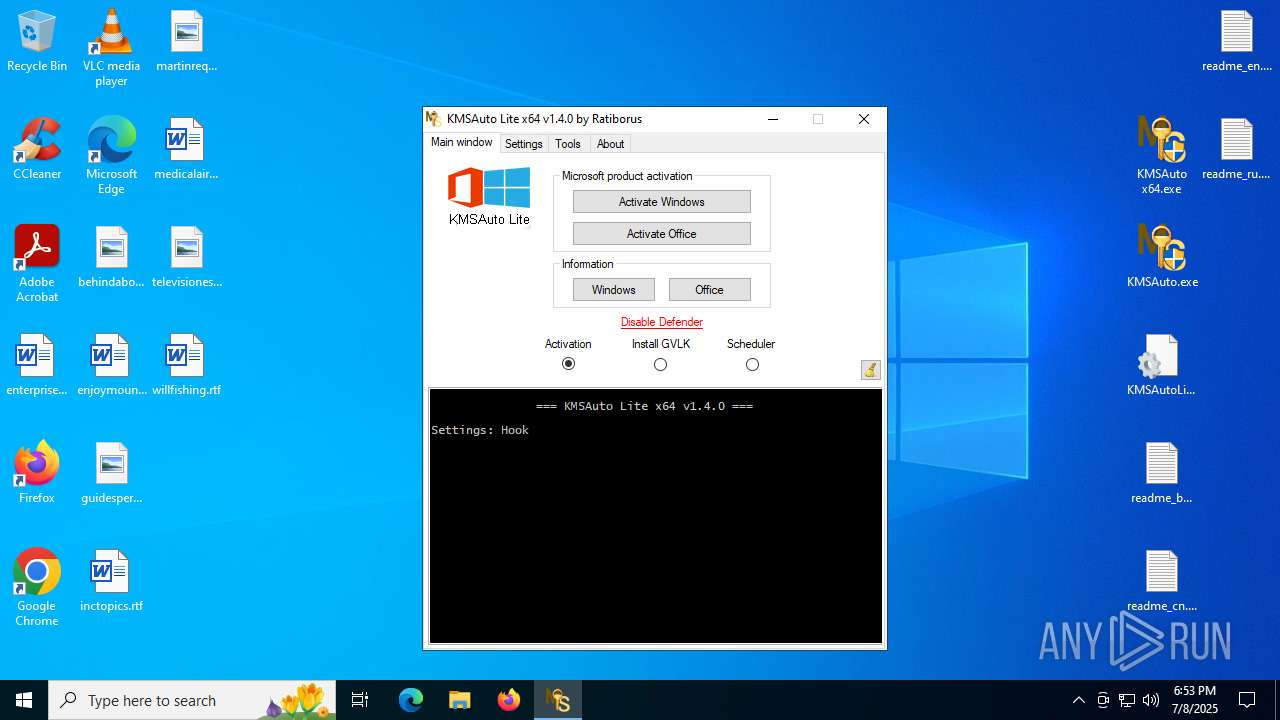Select the inctopics.rtf document icon
Viewport: 1280px width, 720px height.
point(111,582)
